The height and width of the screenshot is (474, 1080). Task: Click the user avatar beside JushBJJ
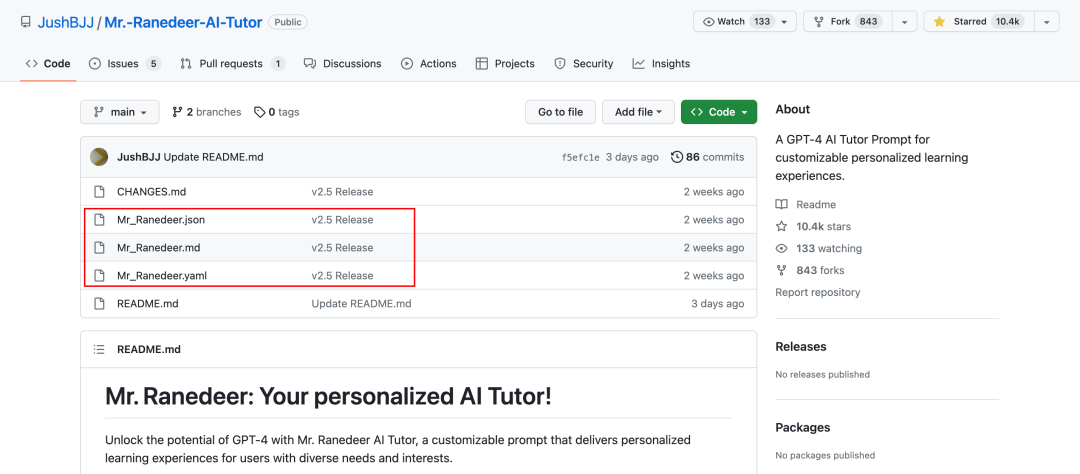click(x=99, y=157)
